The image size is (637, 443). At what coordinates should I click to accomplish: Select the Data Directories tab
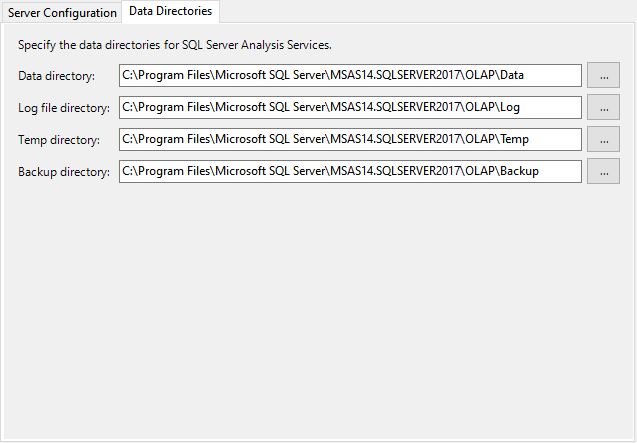tap(171, 11)
